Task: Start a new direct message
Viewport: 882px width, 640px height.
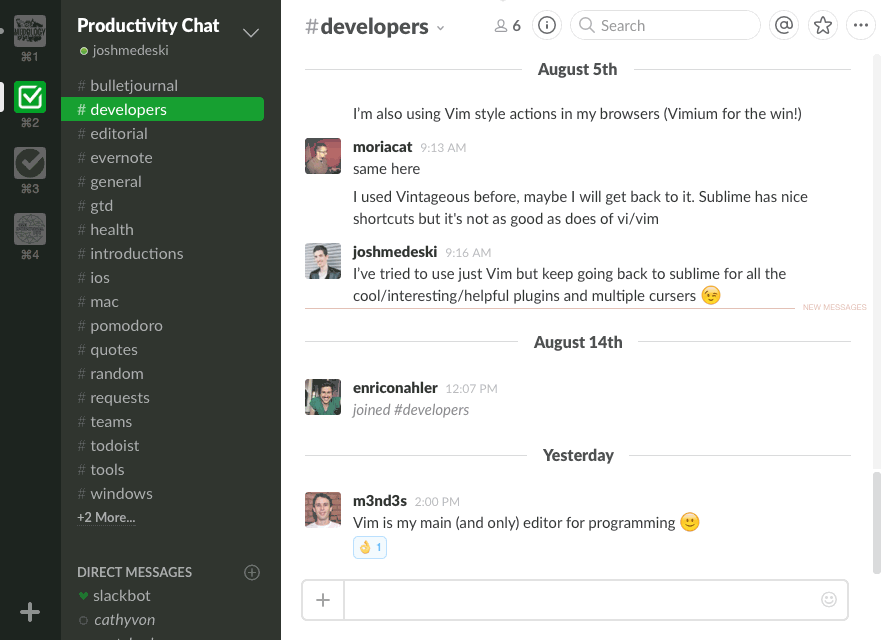Action: [x=252, y=572]
